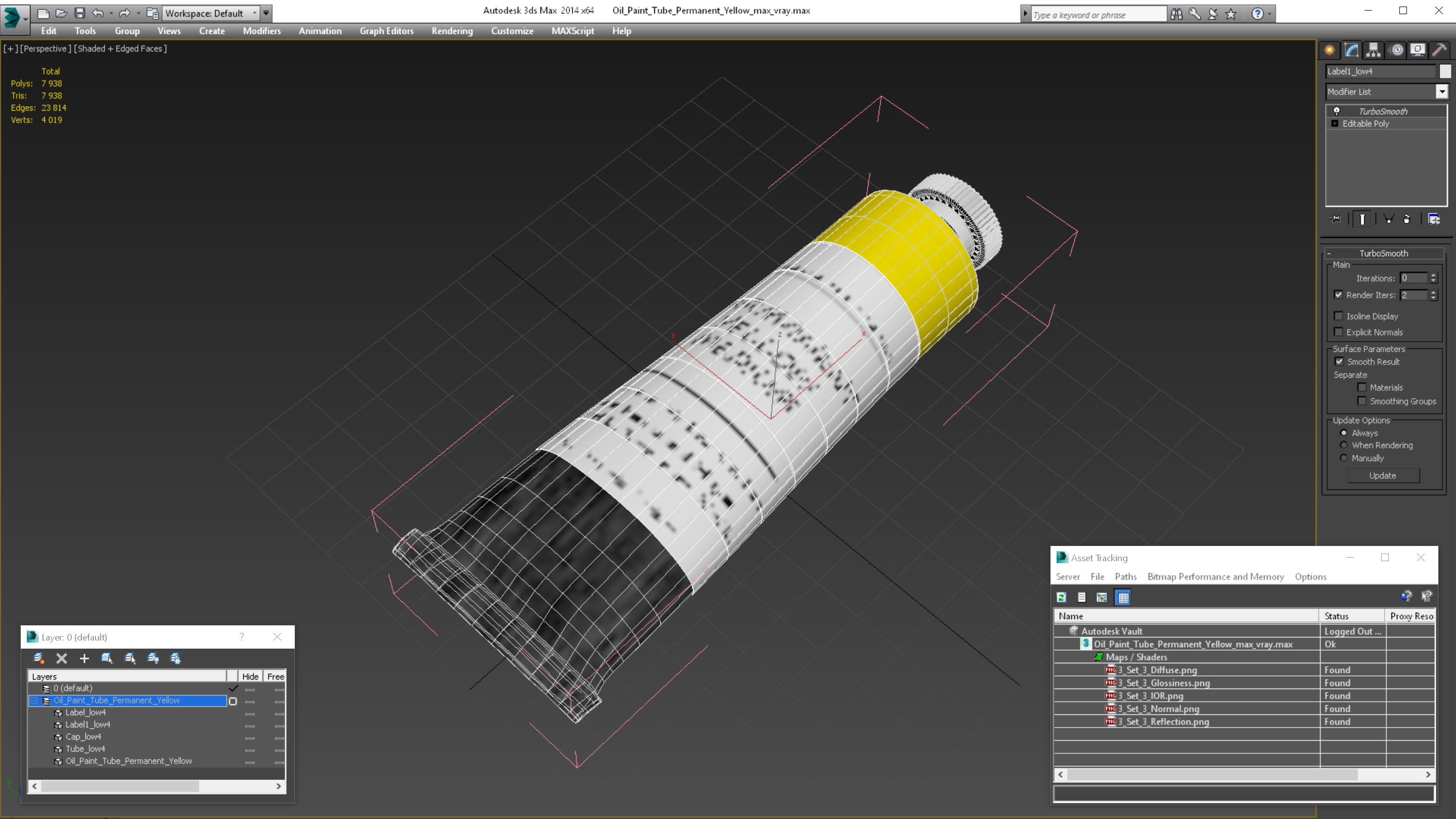Open the Create command panel tab
1456x819 pixels.
pyautogui.click(x=1330, y=50)
